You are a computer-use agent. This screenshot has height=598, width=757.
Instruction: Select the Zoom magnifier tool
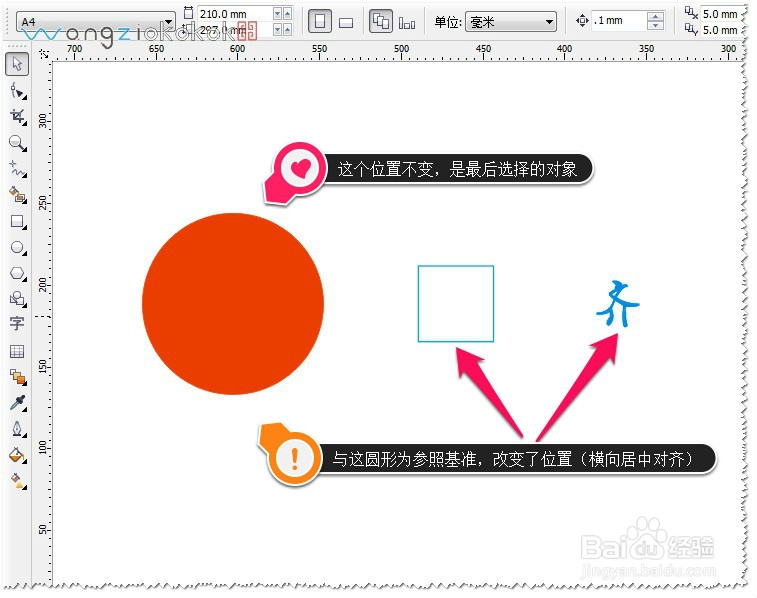(18, 143)
